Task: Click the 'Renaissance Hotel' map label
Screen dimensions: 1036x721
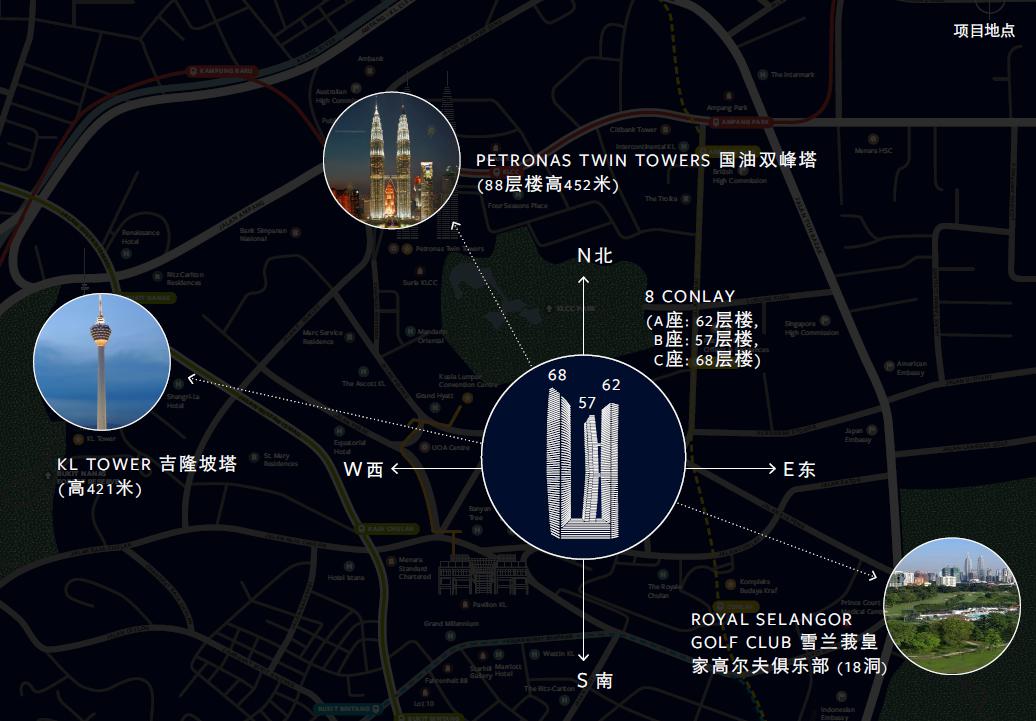Action: click(x=140, y=237)
